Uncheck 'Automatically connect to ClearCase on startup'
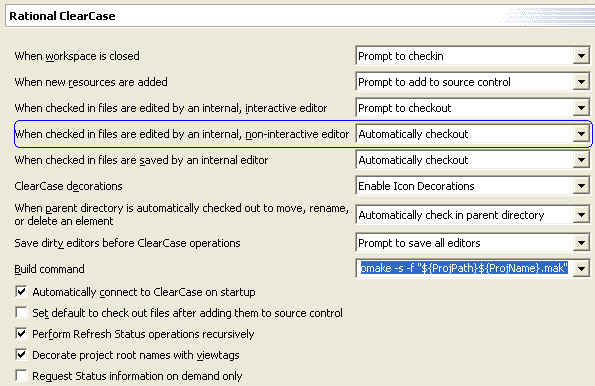 pyautogui.click(x=22, y=291)
